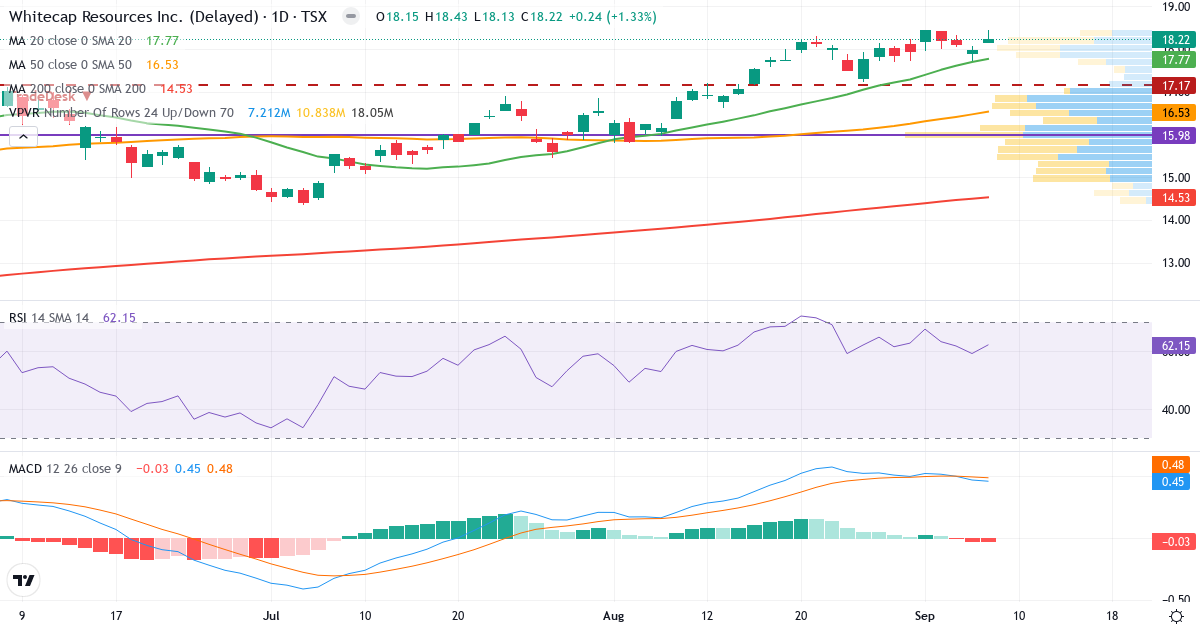Click the blue 0.45 MACD axis label
This screenshot has height=630, width=1200.
1170,482
